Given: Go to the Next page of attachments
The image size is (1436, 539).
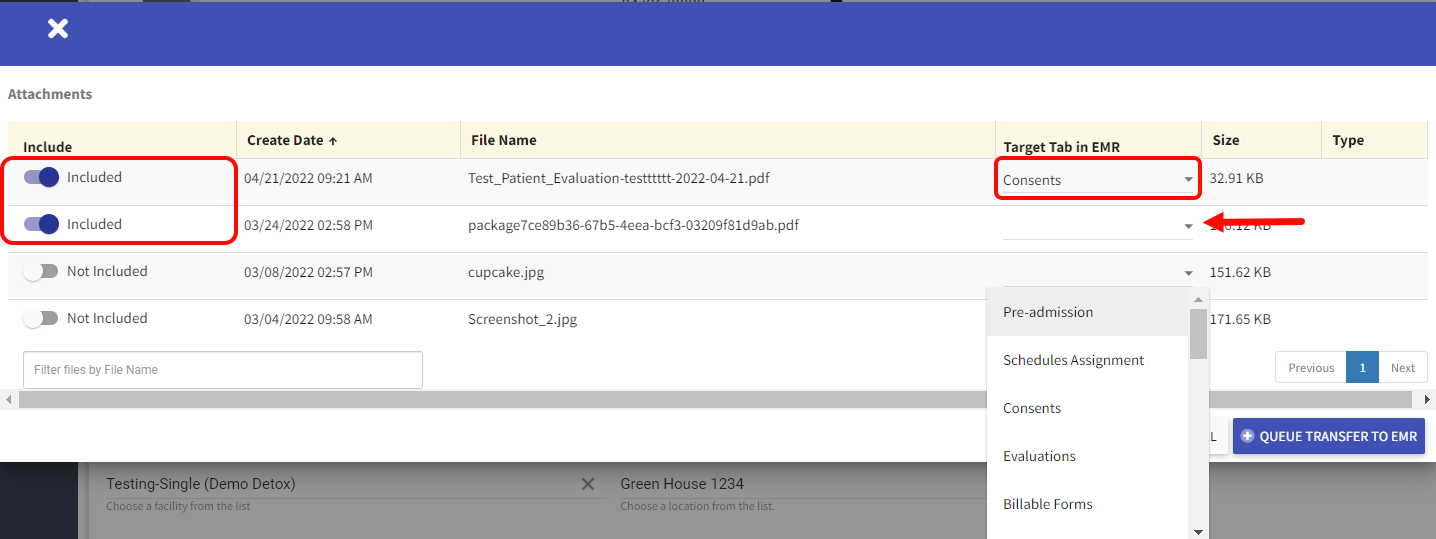Looking at the screenshot, I should [1402, 368].
